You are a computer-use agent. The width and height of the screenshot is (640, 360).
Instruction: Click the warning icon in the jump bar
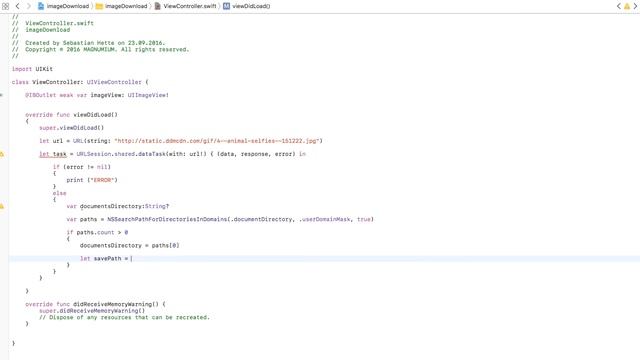[x=627, y=6]
